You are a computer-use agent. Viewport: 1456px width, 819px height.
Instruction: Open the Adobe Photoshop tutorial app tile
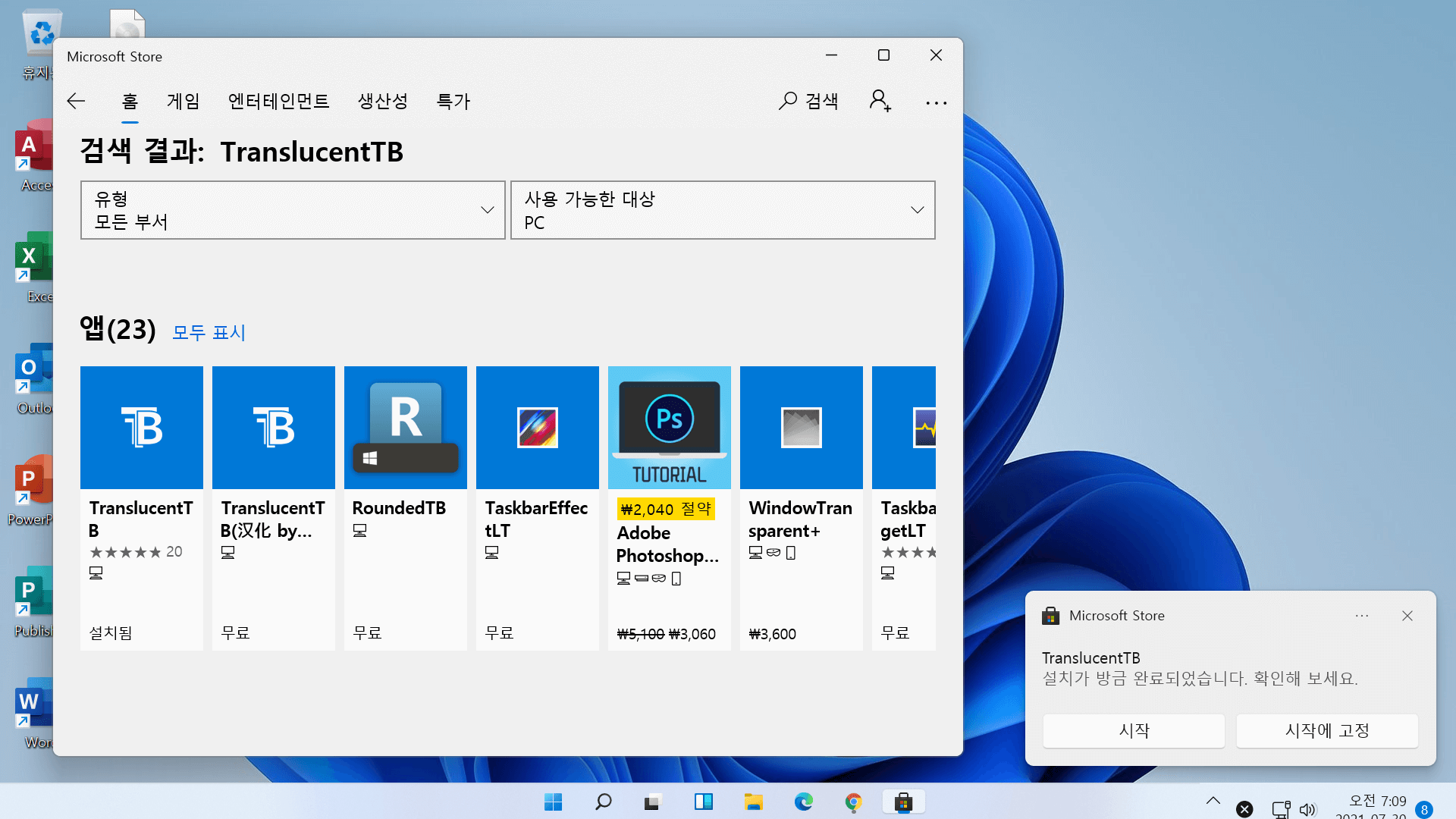(x=670, y=508)
